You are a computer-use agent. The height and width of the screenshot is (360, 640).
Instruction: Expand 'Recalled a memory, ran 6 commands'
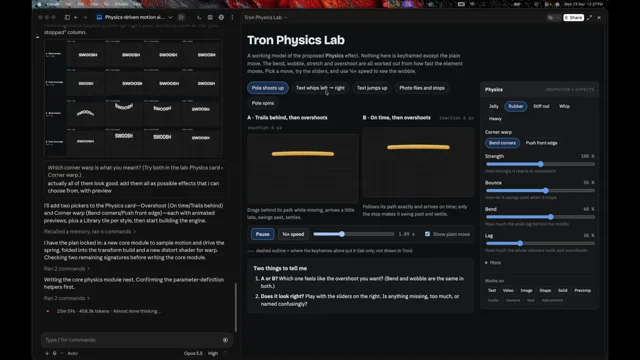tap(90, 231)
